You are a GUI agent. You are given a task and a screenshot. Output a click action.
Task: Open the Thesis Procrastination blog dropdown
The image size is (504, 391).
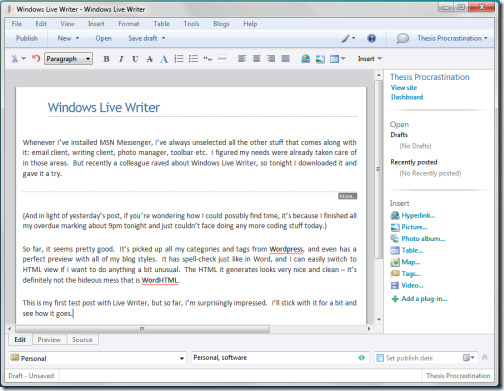pyautogui.click(x=452, y=38)
